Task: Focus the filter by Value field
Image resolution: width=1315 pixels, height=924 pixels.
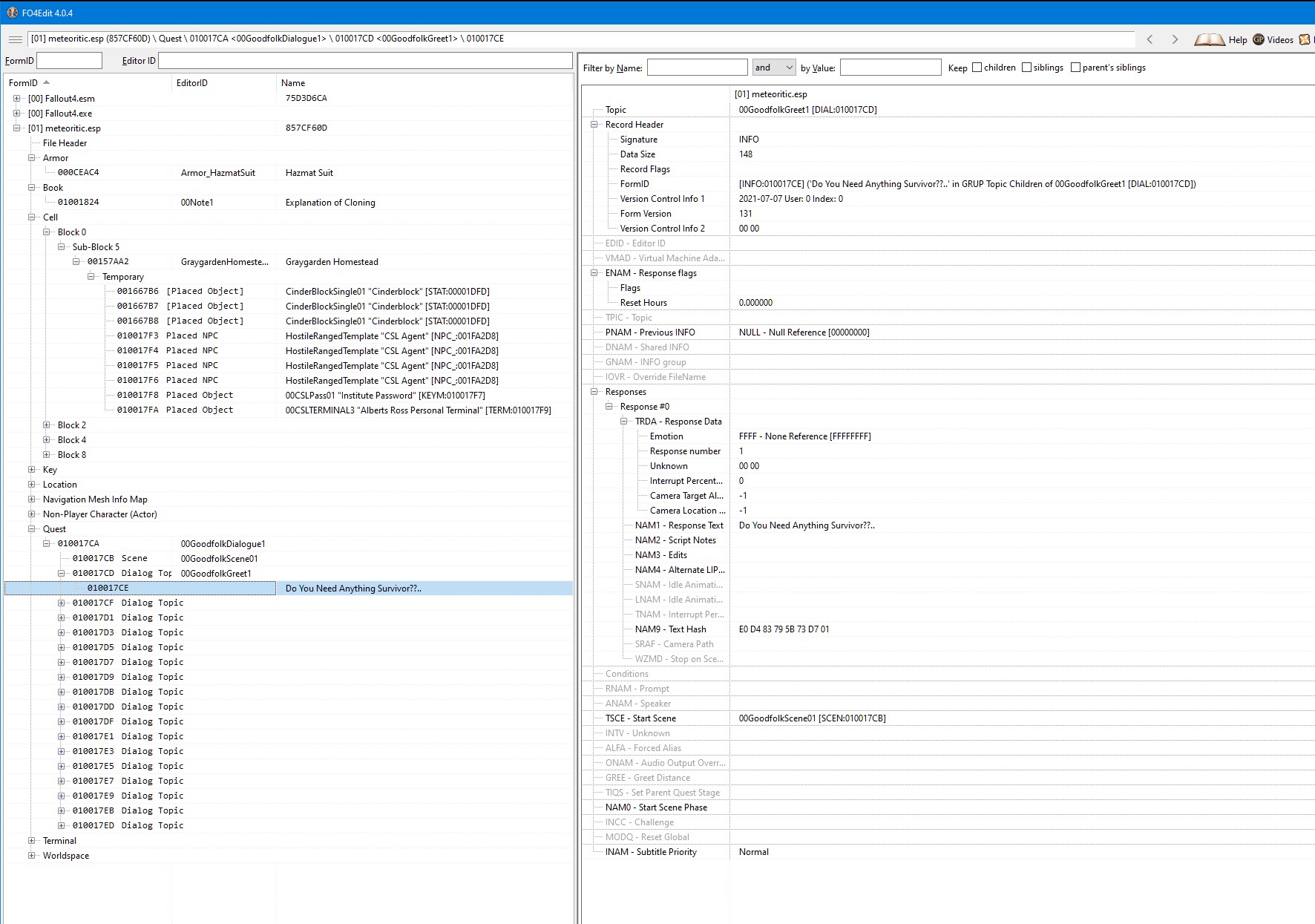Action: coord(890,68)
